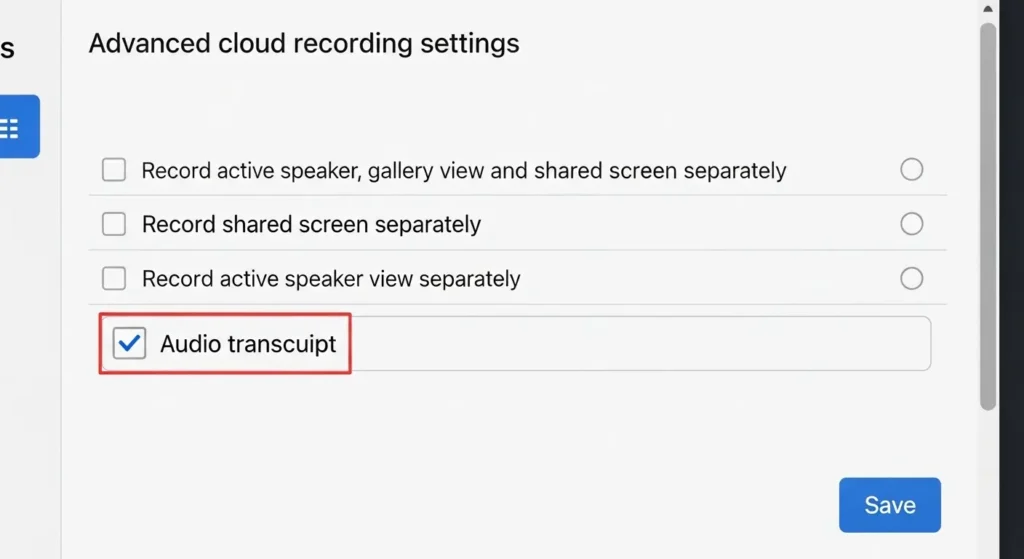
Task: Click the vertical scrollbar thumb
Action: 988,215
